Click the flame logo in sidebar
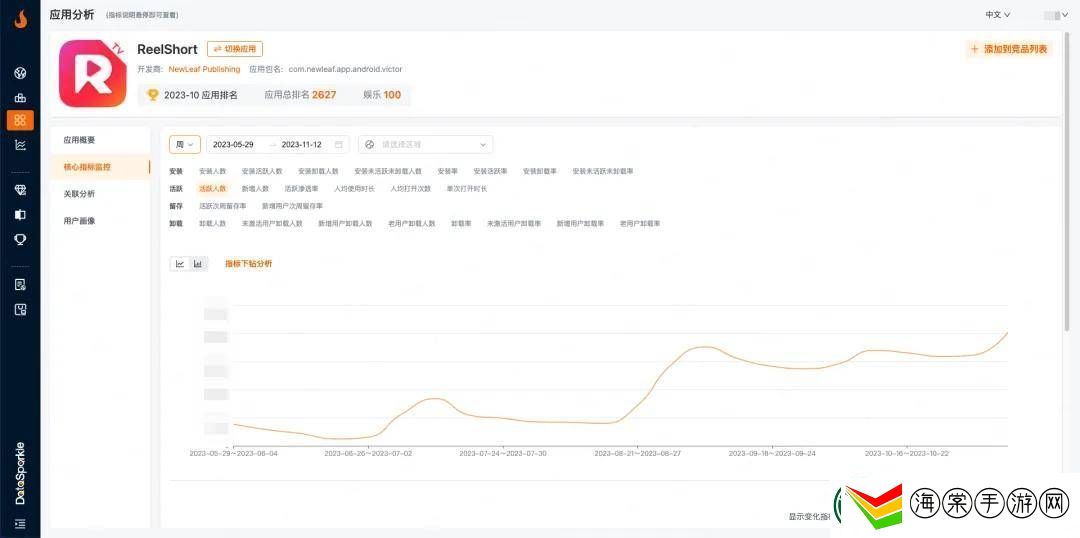Screen dimensions: 1080x538 20,19
